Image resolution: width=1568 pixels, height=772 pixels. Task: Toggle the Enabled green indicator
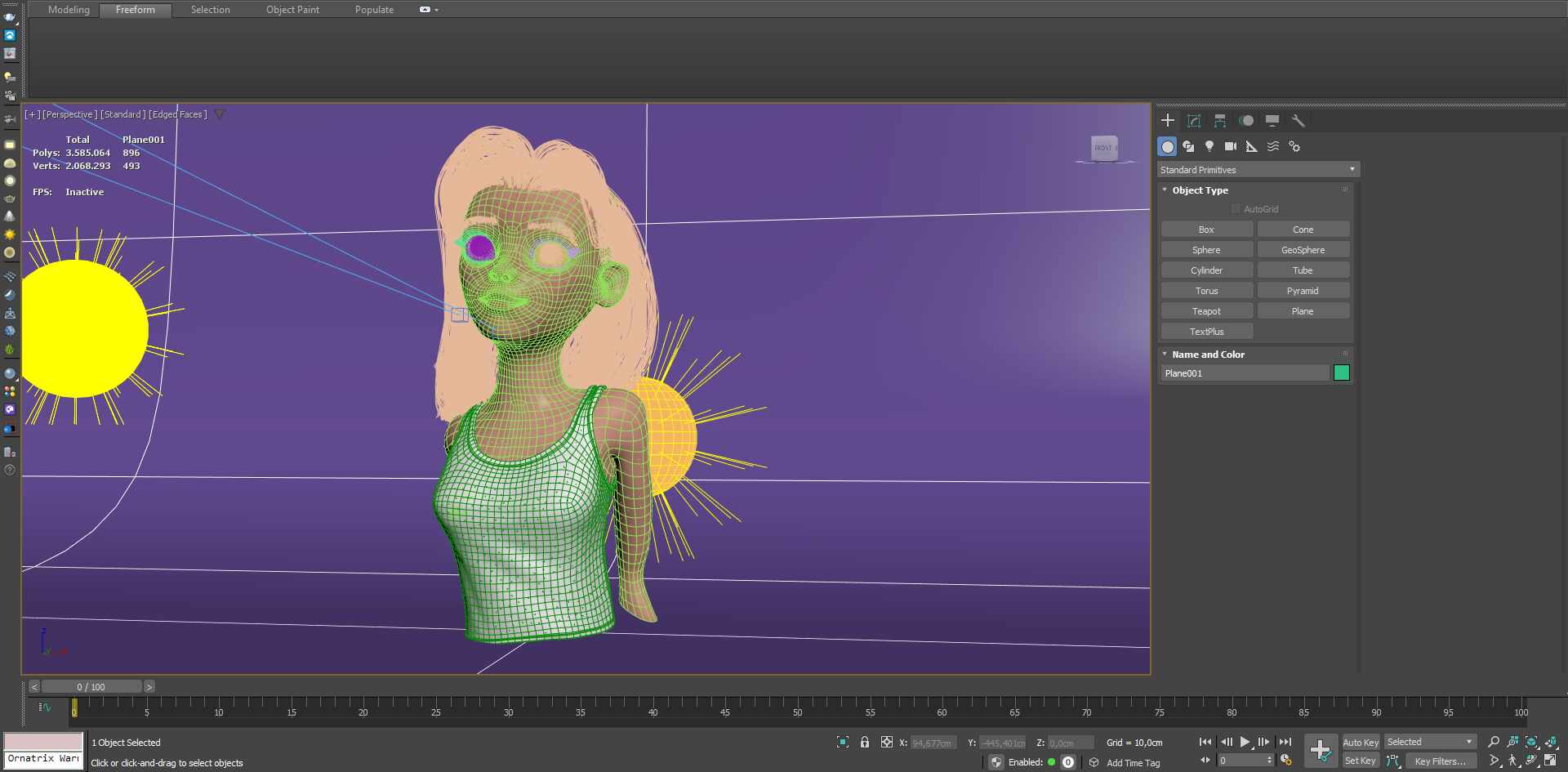point(1052,762)
